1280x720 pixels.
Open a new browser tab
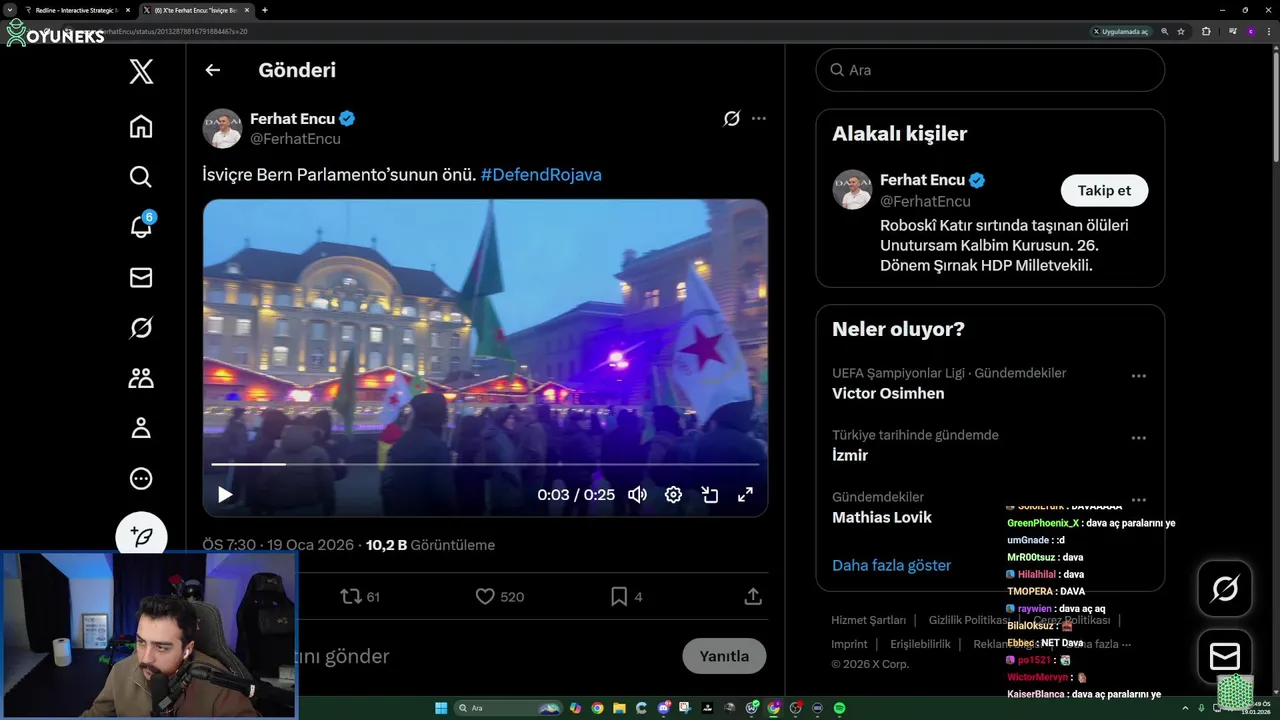[x=264, y=10]
